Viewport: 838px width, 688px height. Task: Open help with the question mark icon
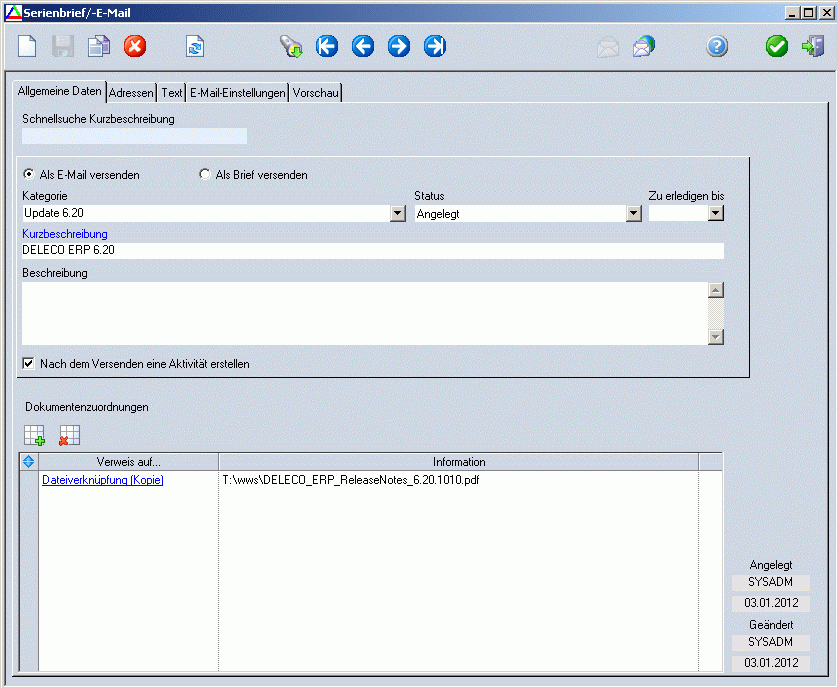pos(717,46)
